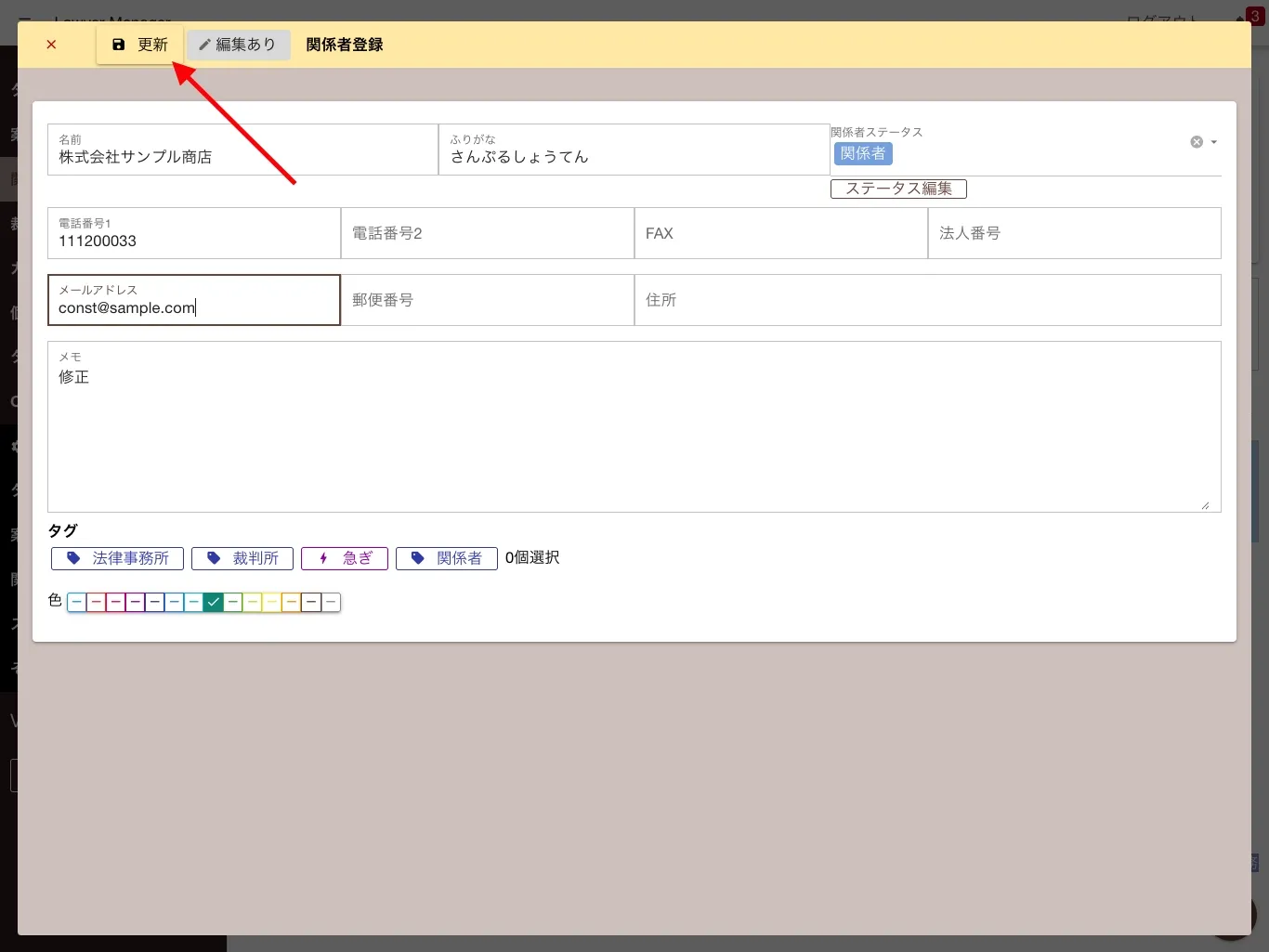The image size is (1269, 952).
Task: Choose the brown color swatch
Action: coord(311,603)
